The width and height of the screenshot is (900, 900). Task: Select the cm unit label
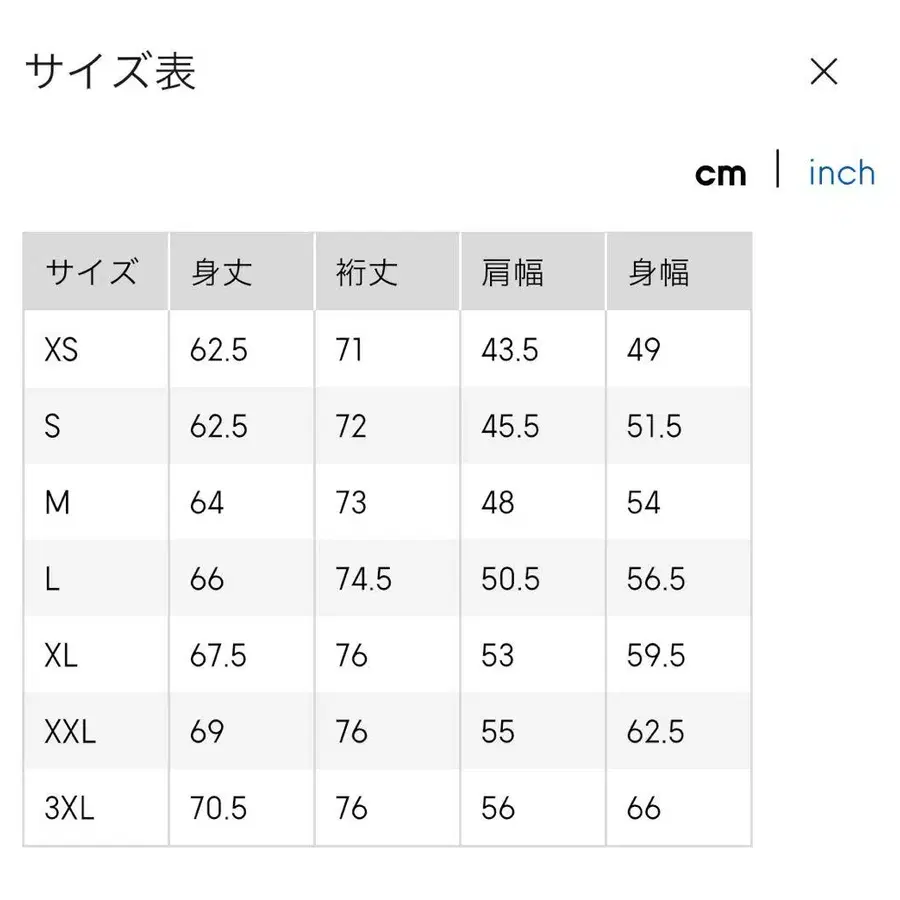721,172
